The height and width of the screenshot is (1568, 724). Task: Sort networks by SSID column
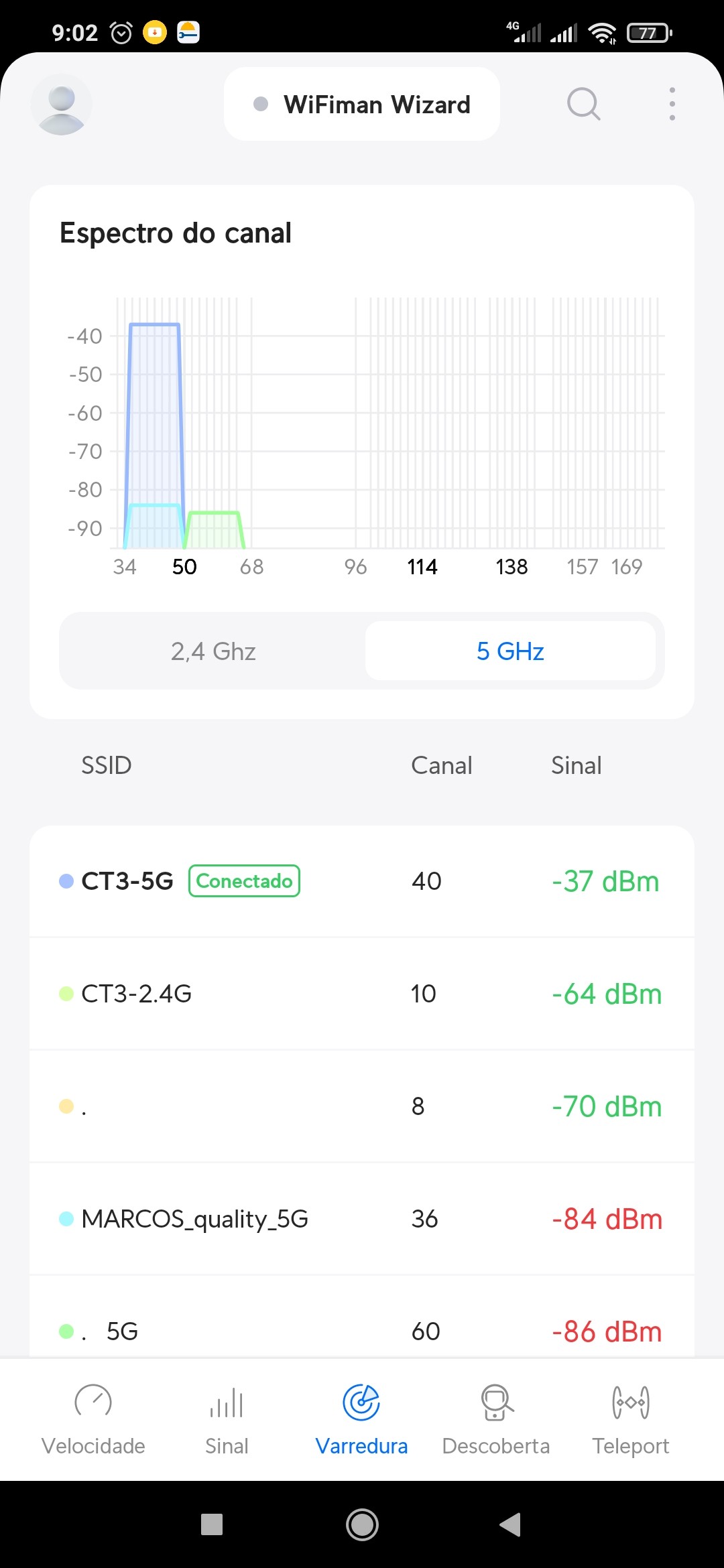(107, 765)
